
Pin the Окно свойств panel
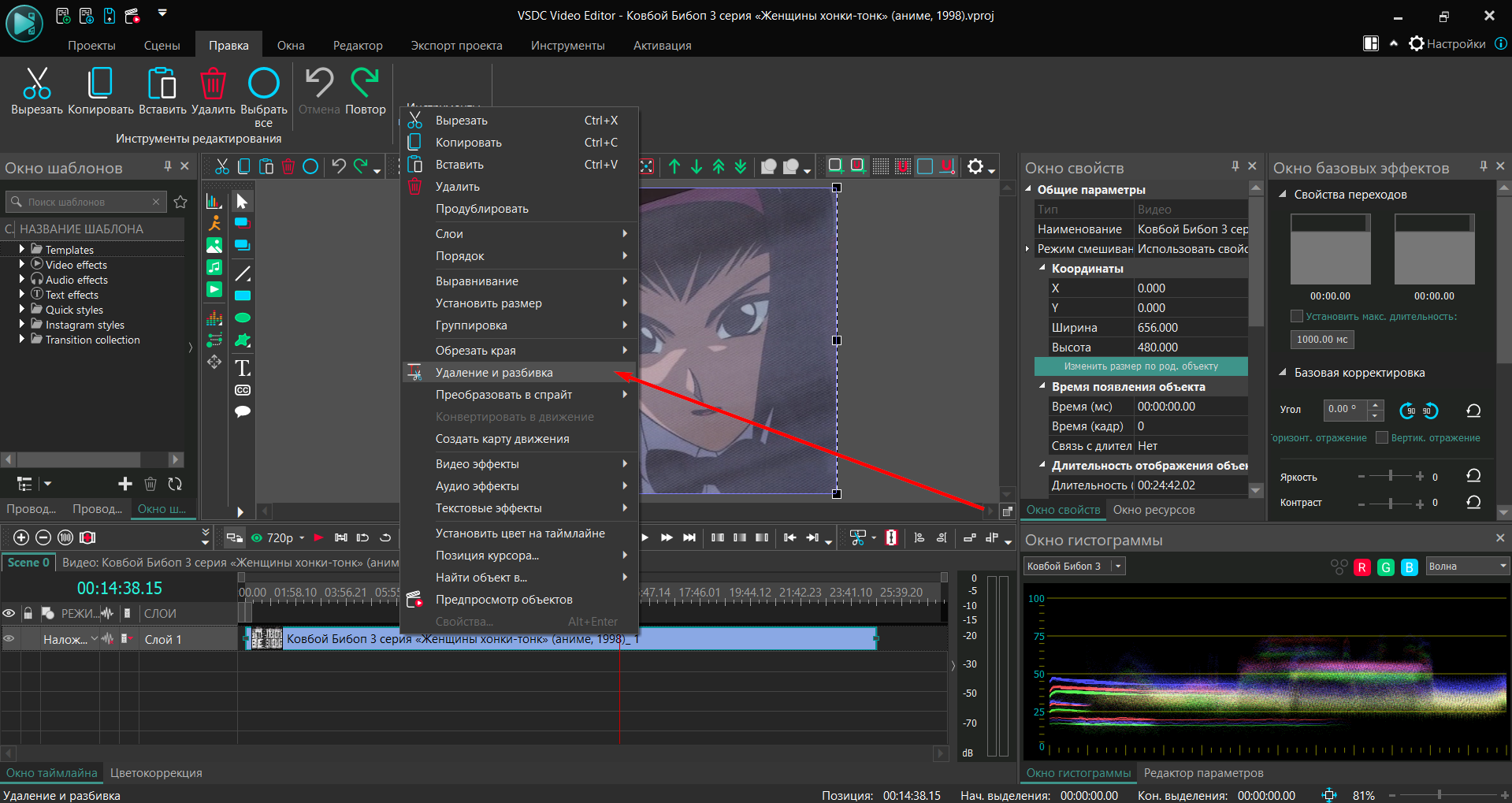1235,166
